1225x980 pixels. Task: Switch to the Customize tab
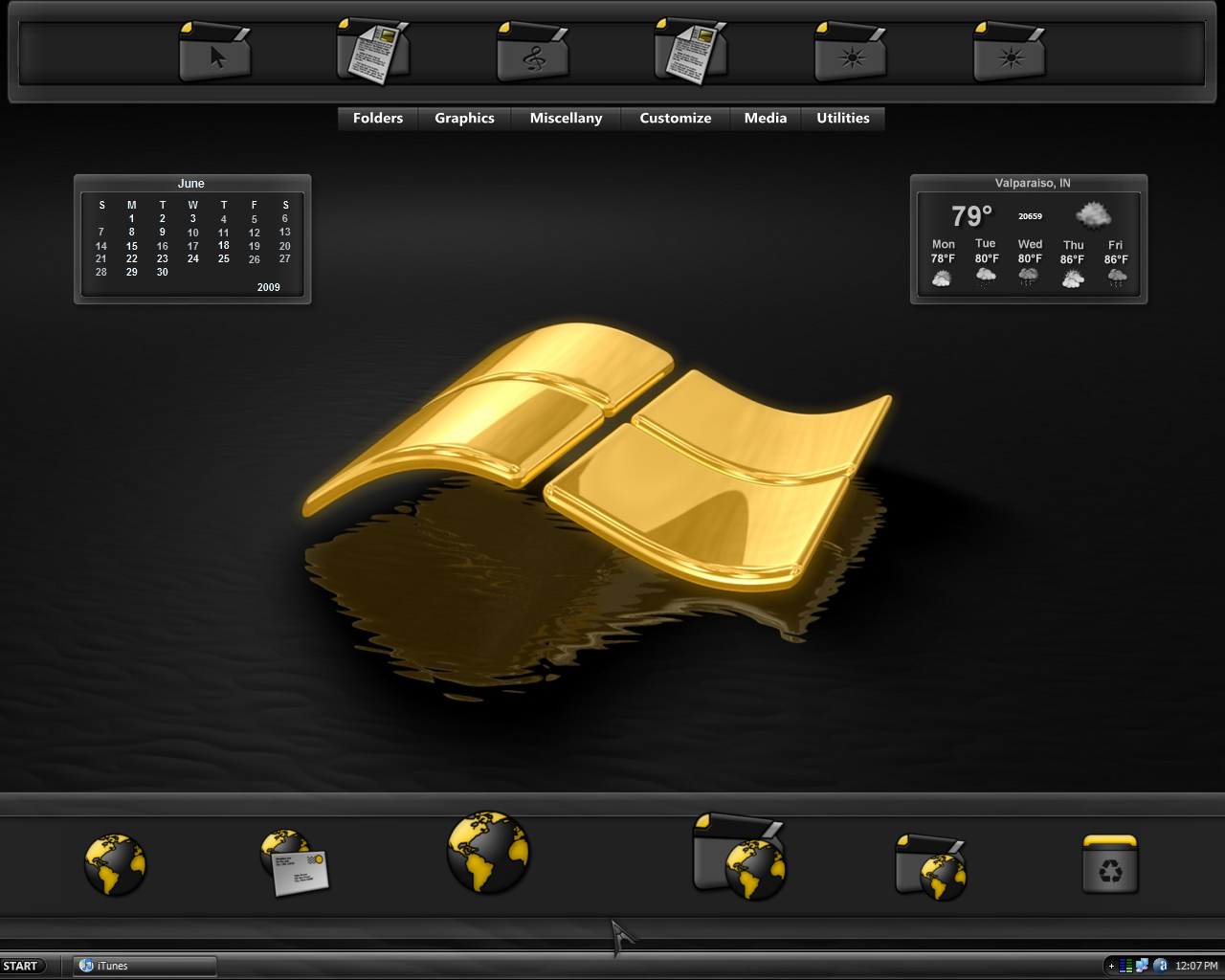click(676, 118)
